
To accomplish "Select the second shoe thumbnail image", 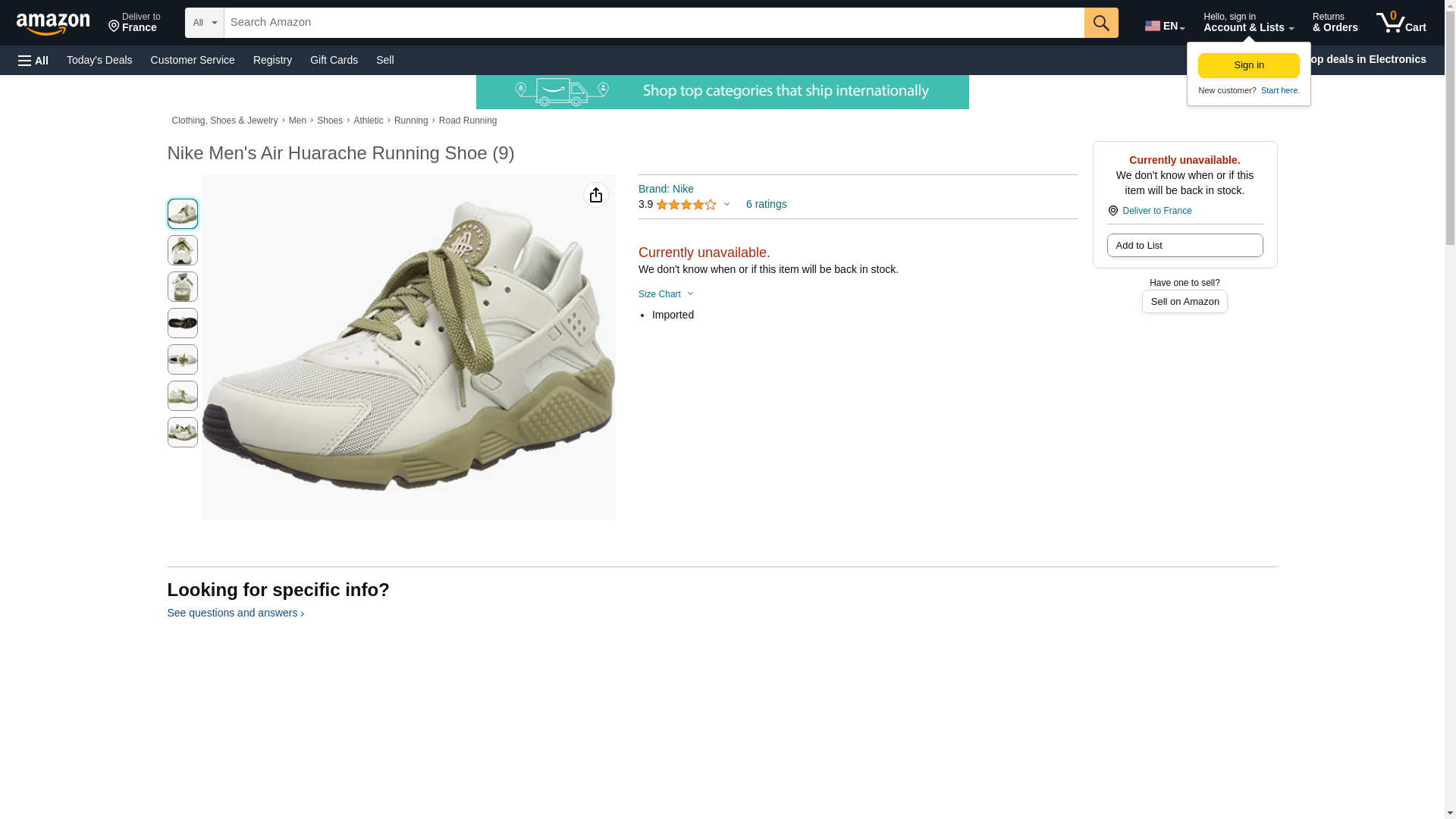I will (182, 250).
